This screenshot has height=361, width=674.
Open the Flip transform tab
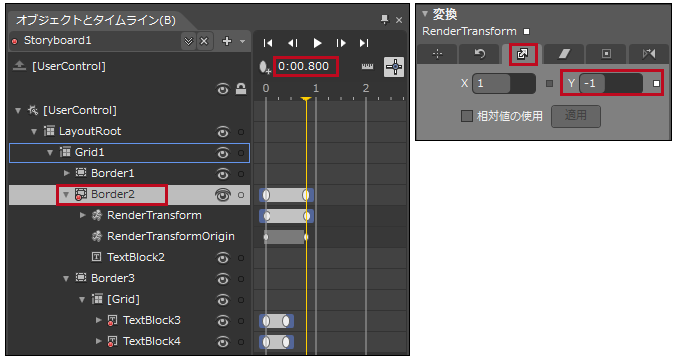click(649, 54)
